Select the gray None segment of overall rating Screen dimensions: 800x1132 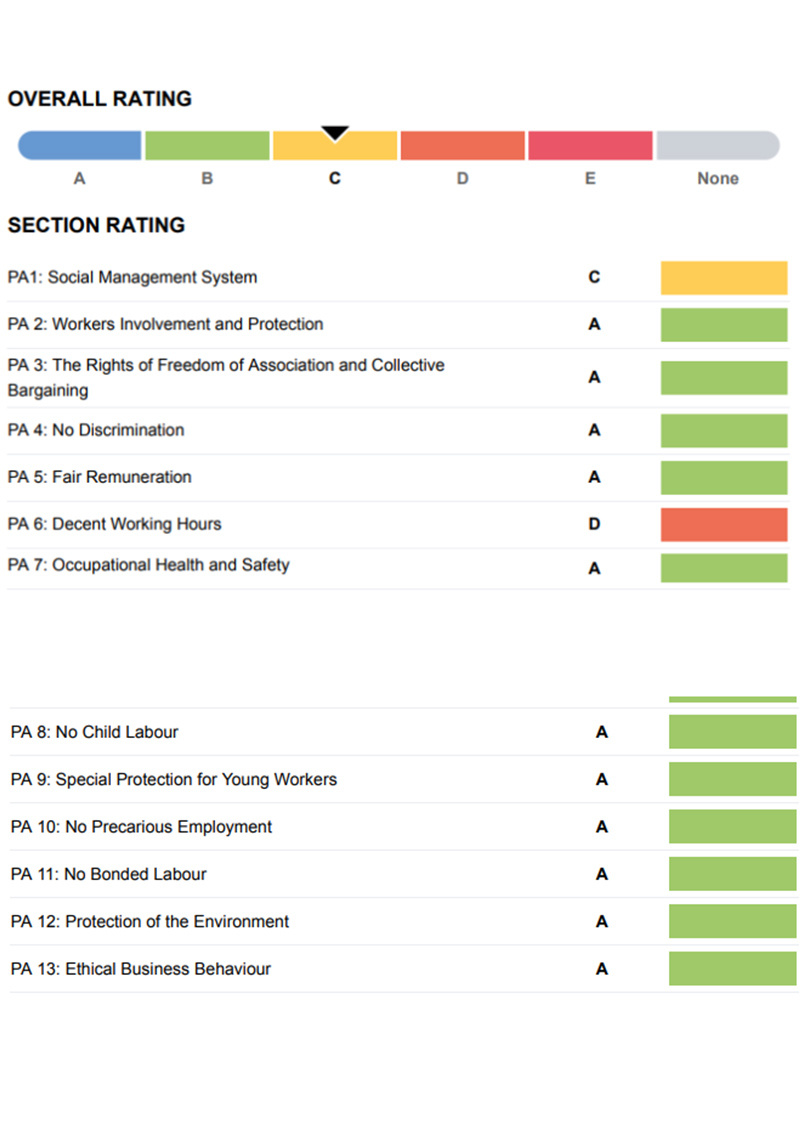(x=718, y=146)
